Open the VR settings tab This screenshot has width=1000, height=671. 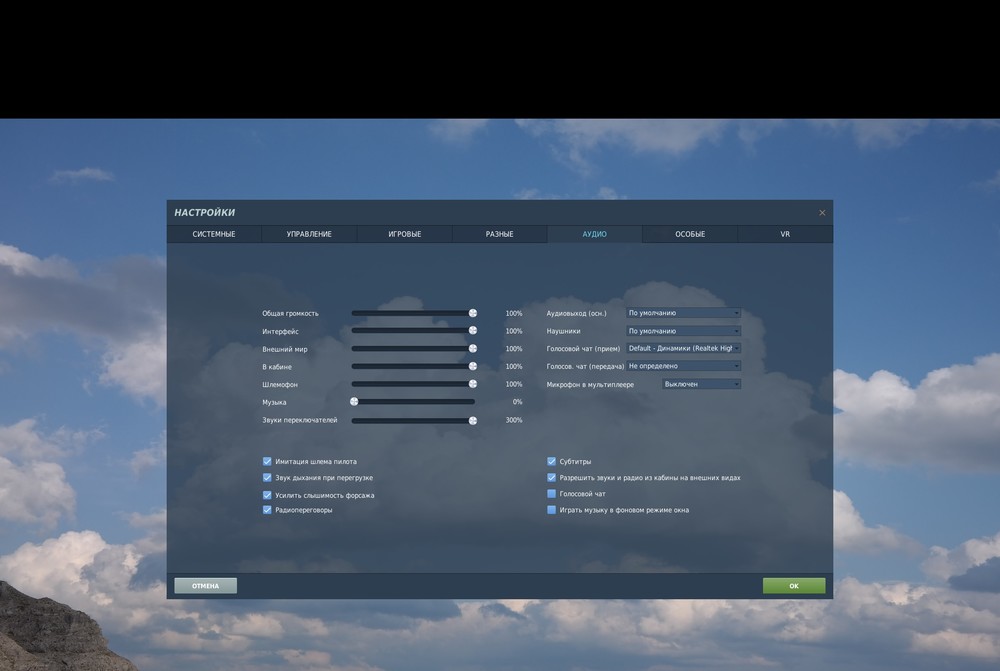[x=785, y=234]
